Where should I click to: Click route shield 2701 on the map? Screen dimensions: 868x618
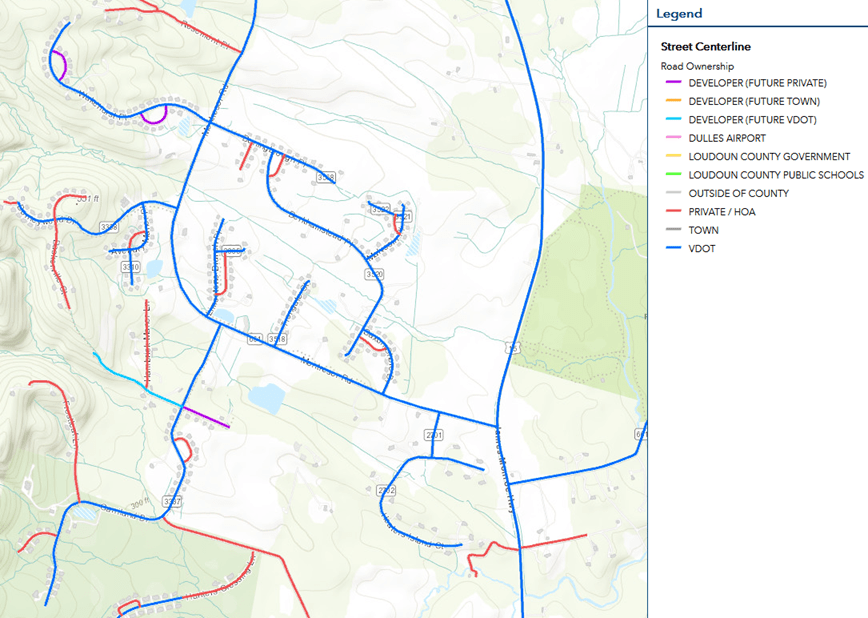pos(433,435)
